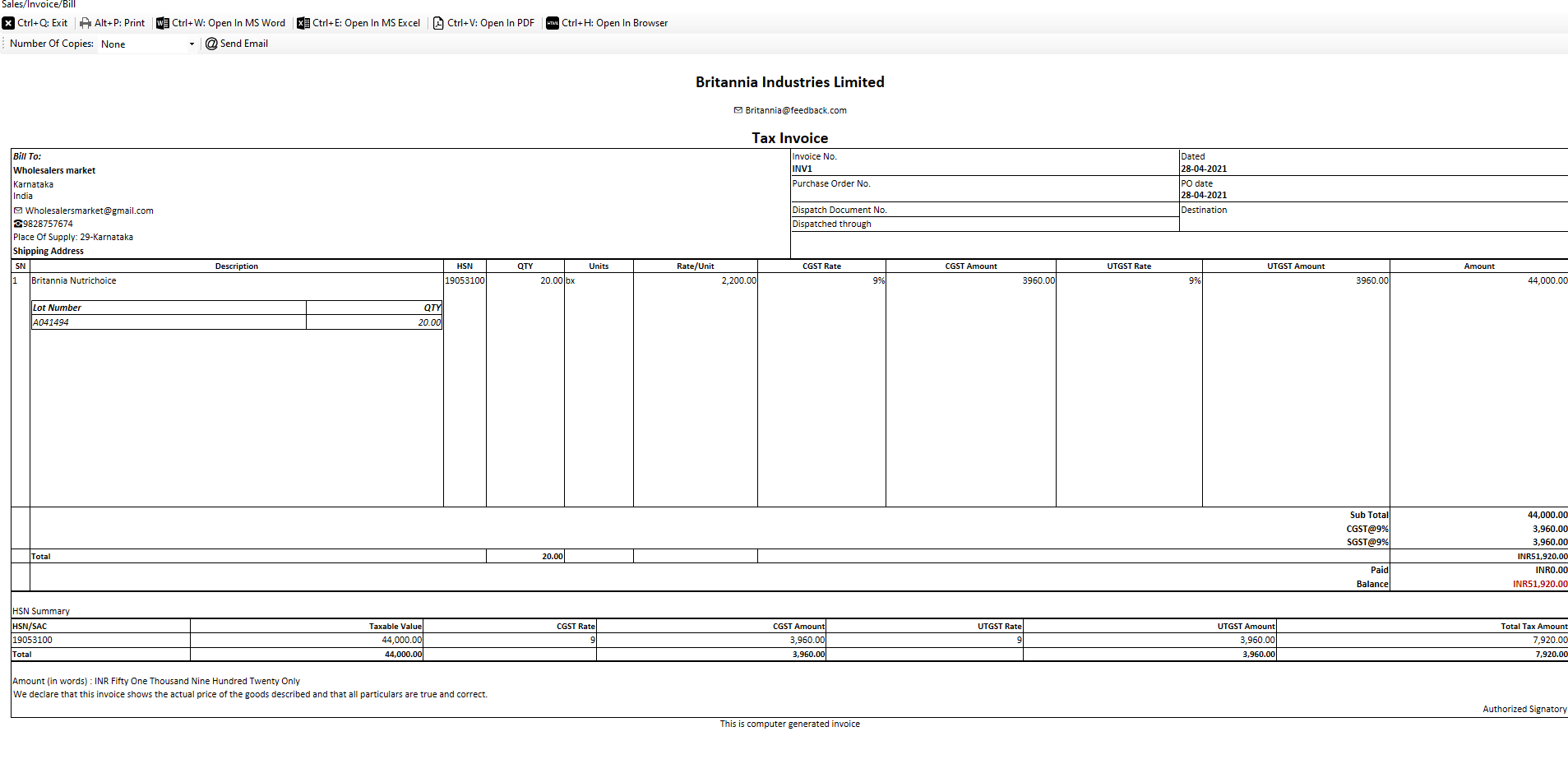
Task: Click the HTML browser icon
Action: 553,23
